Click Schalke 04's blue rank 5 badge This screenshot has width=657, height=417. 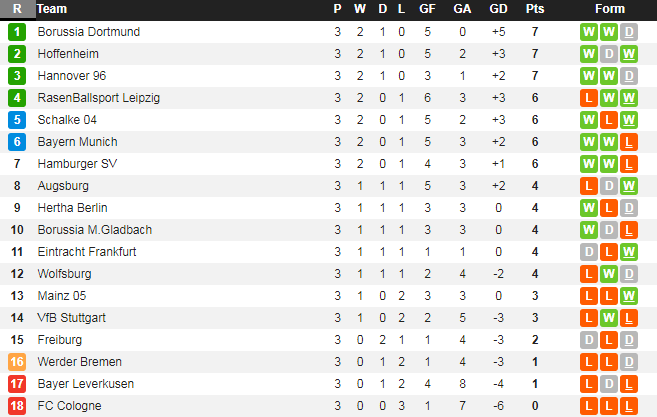click(x=17, y=120)
